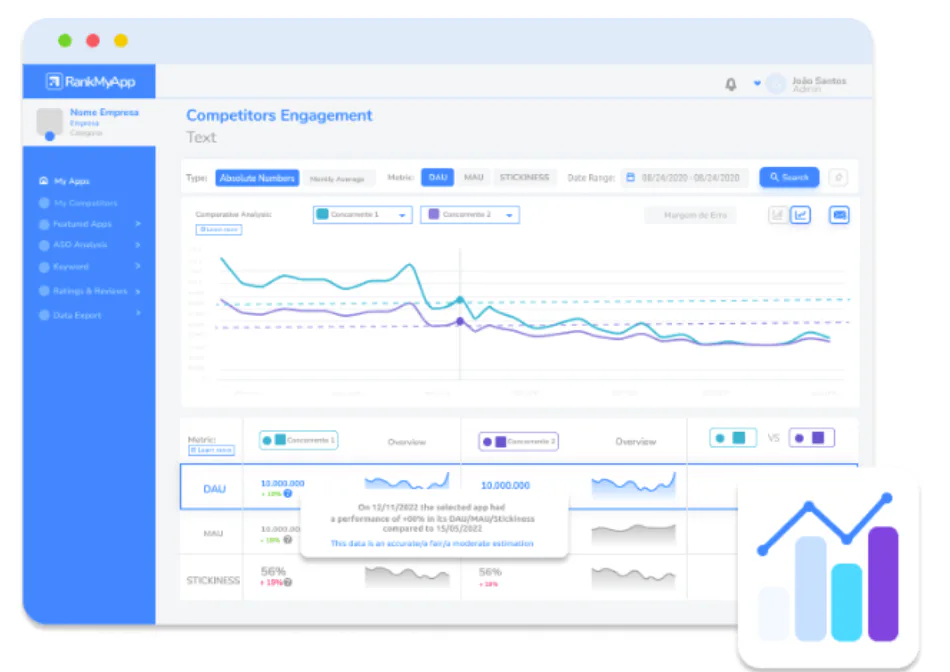950x672 pixels.
Task: Expand the Featured Apps chevron
Action: [138, 224]
